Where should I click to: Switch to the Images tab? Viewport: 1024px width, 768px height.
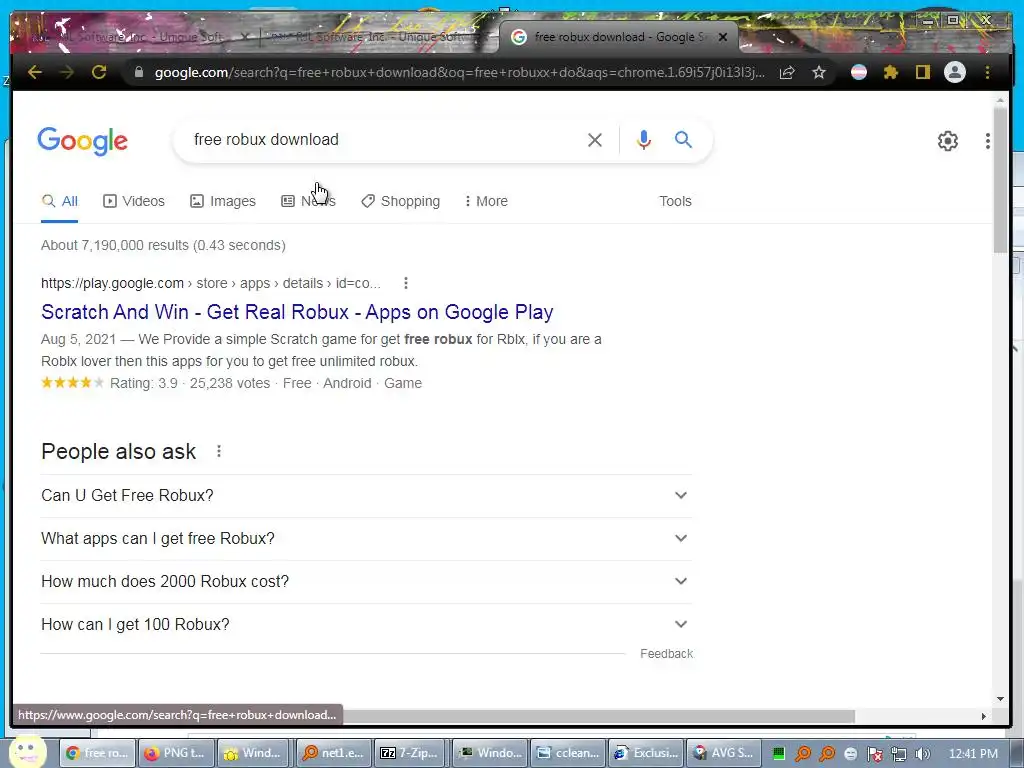[x=223, y=201]
